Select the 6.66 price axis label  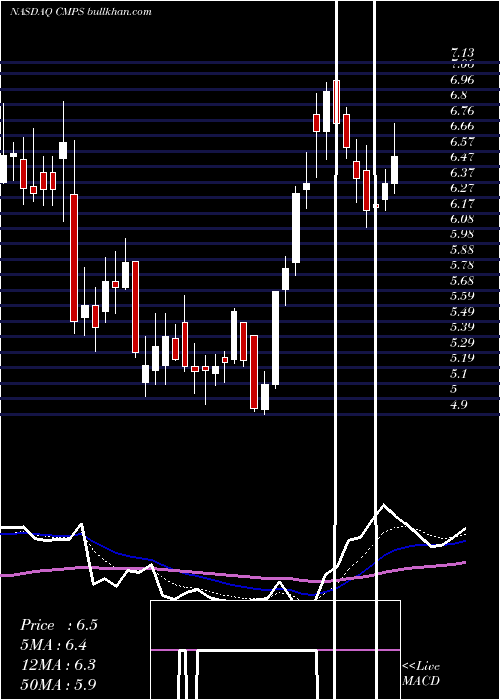coord(462,126)
